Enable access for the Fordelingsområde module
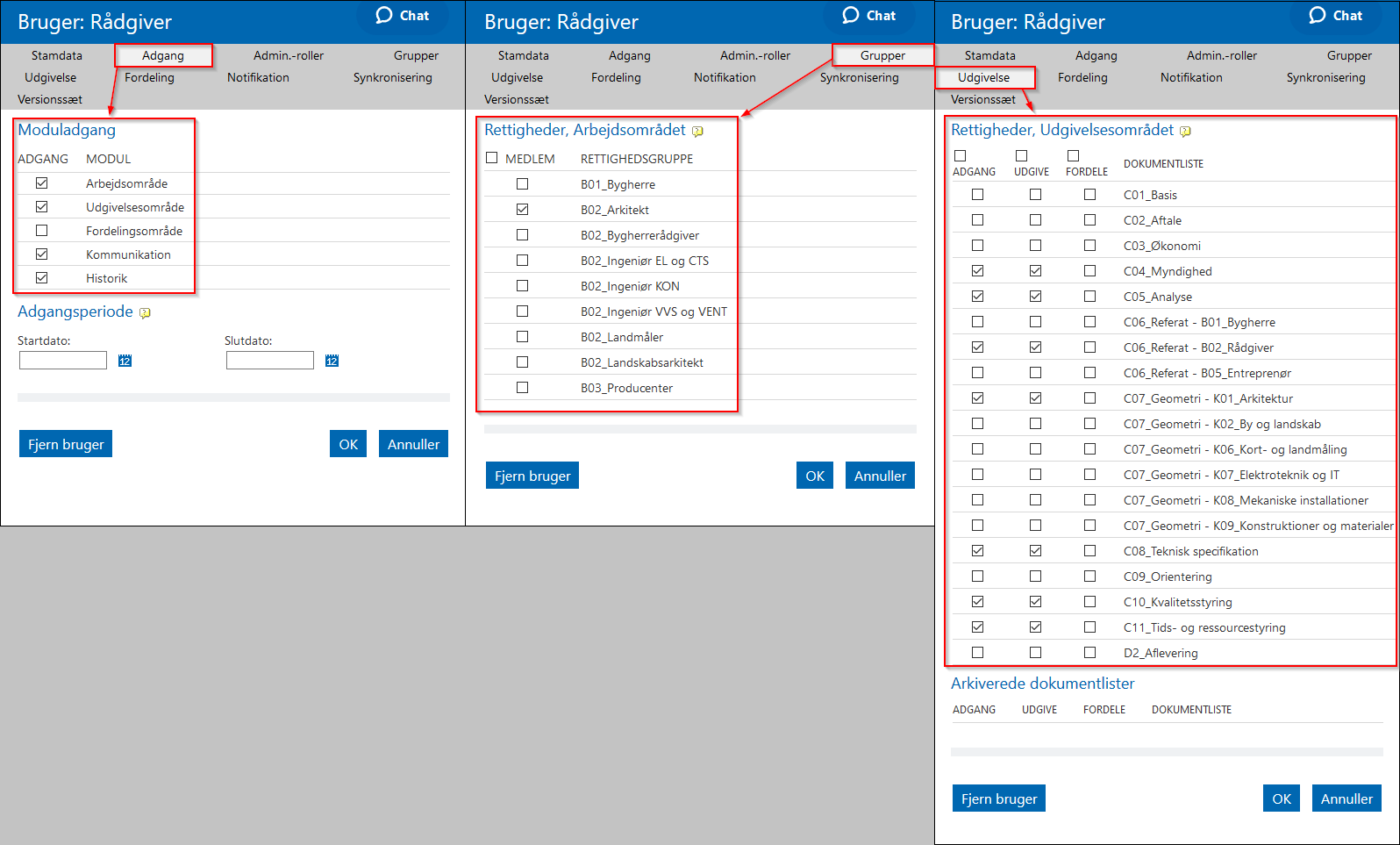The width and height of the screenshot is (1400, 845). pyautogui.click(x=42, y=231)
